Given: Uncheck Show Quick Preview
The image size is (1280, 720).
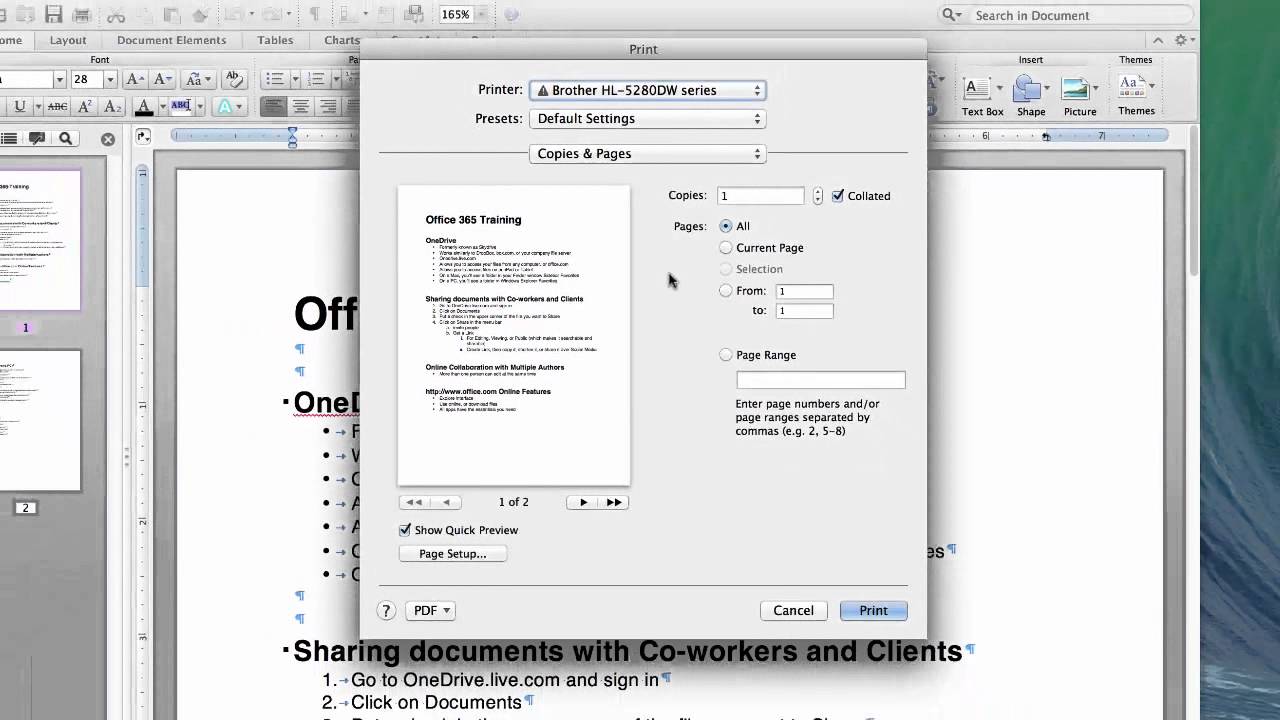Looking at the screenshot, I should coord(405,530).
